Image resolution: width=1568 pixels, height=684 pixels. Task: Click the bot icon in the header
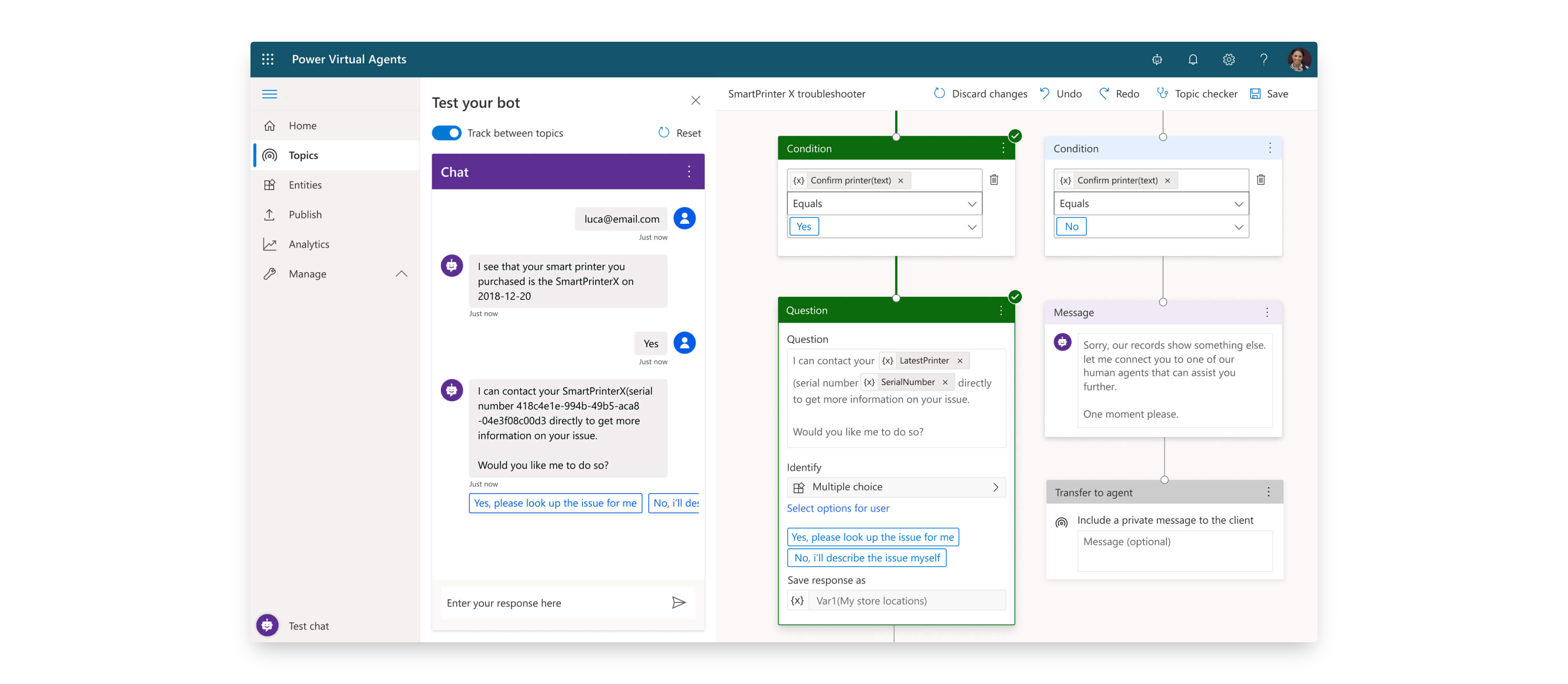point(1156,60)
